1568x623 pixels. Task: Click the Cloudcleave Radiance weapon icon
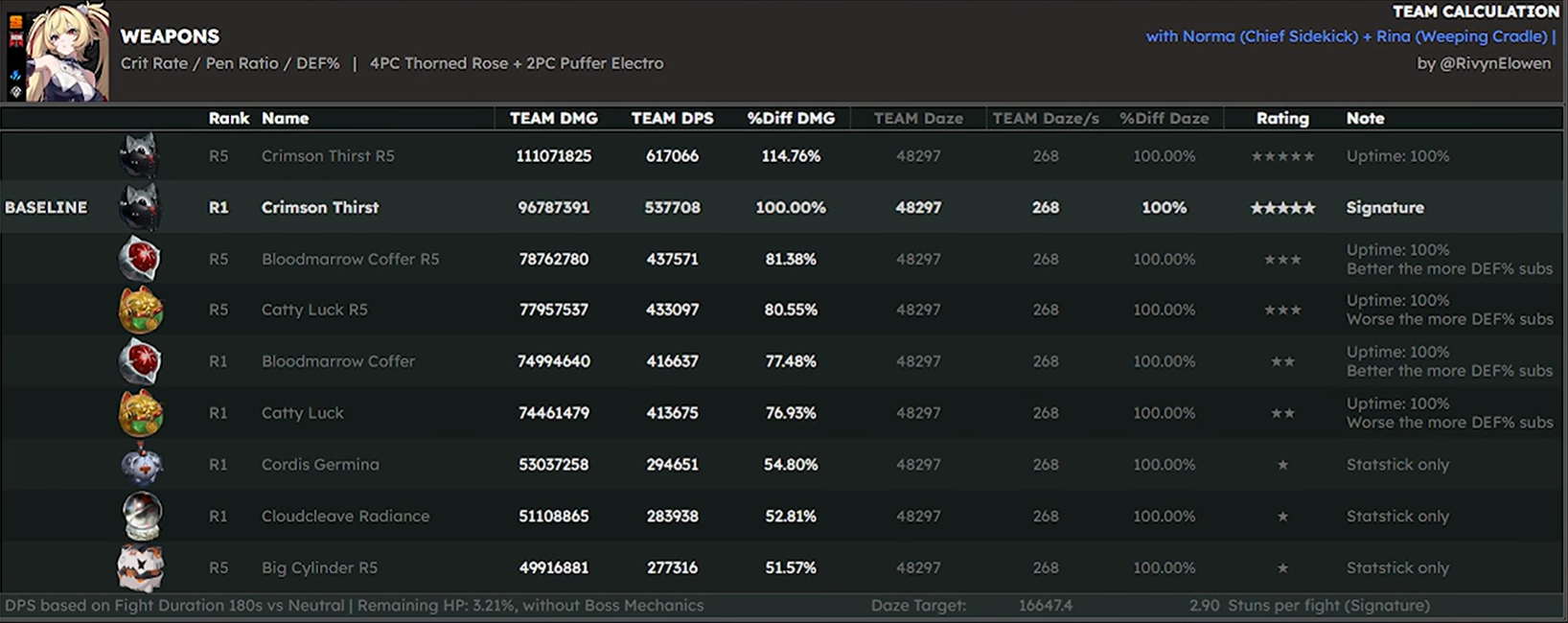(x=142, y=516)
